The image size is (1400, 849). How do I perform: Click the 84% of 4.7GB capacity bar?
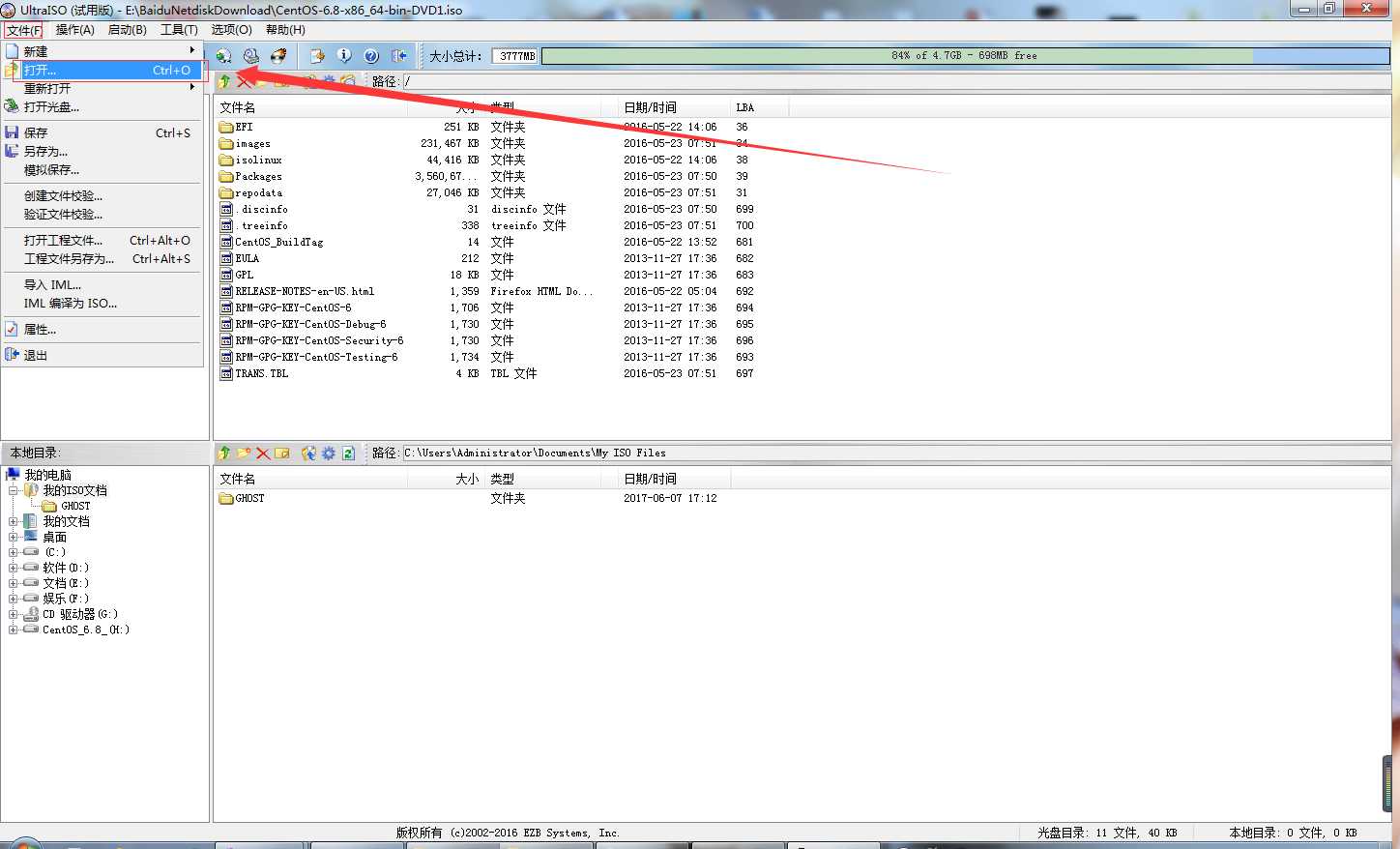(x=965, y=56)
